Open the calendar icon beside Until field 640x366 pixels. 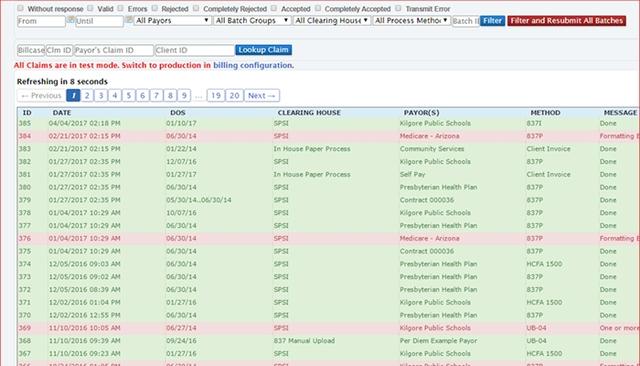[x=129, y=19]
